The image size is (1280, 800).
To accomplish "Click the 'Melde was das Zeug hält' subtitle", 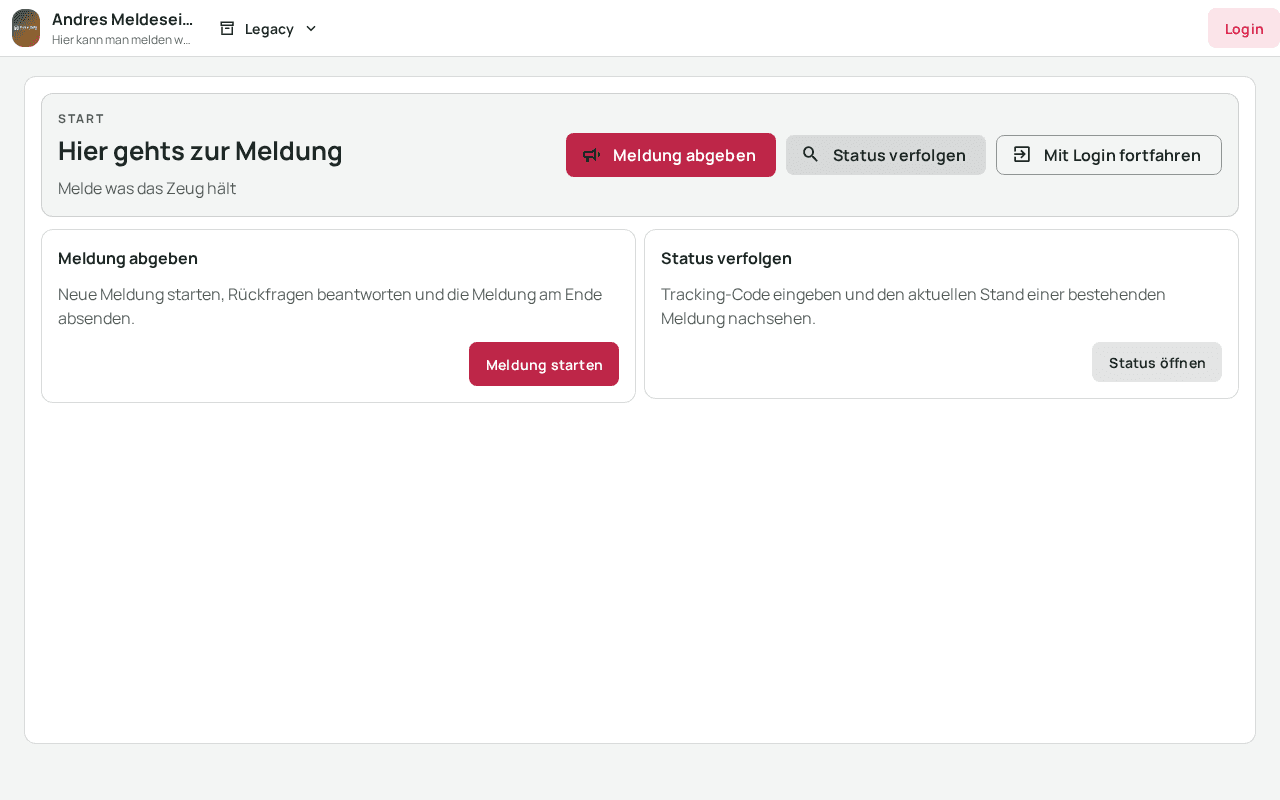I will (147, 188).
